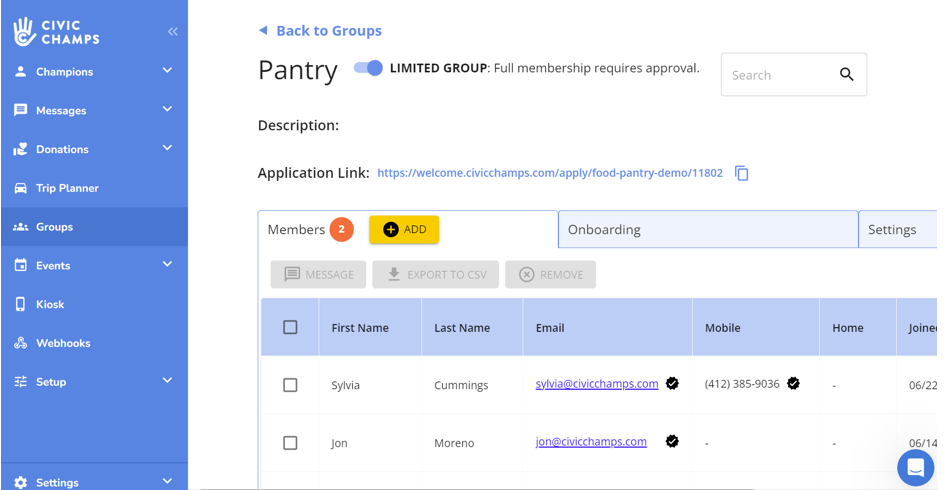This screenshot has width=948, height=490.
Task: Open the Kiosk page in sidebar
Action: [50, 304]
